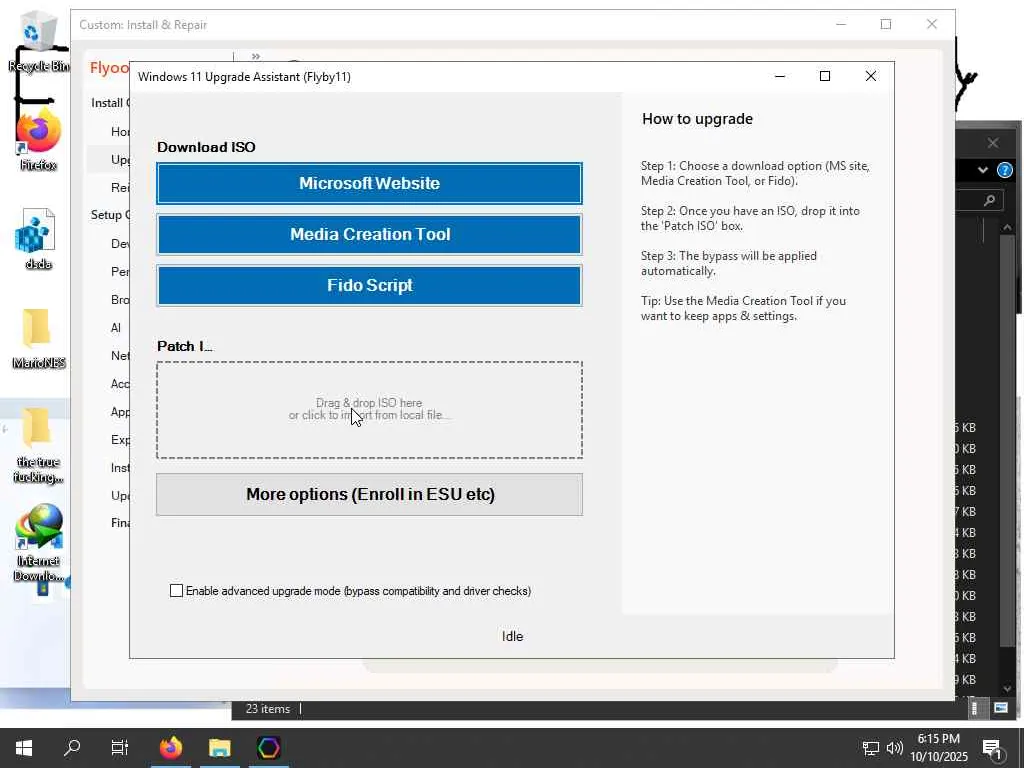Screen dimensions: 1024x768
Task: Maximize the Custom: Install & Repair window
Action: 886,24
